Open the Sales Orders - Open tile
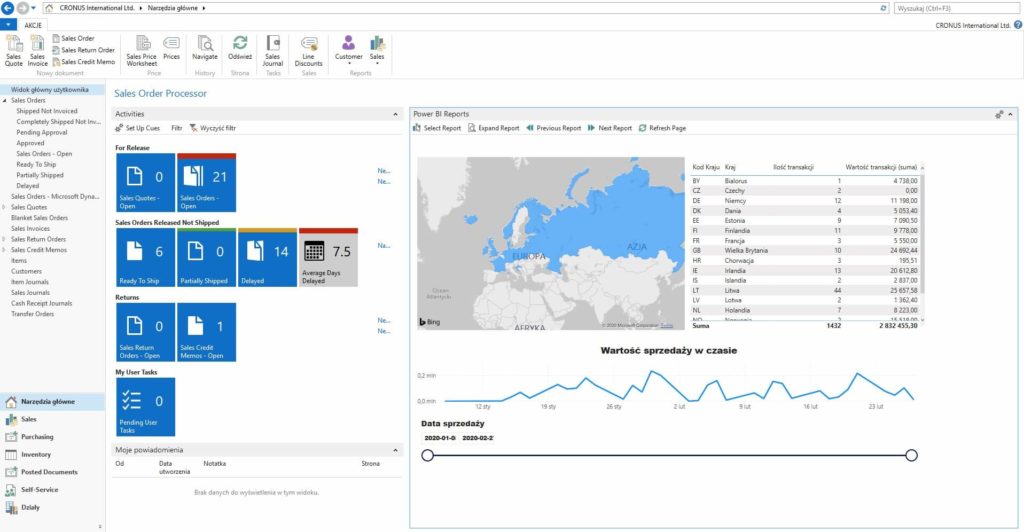 click(x=206, y=183)
